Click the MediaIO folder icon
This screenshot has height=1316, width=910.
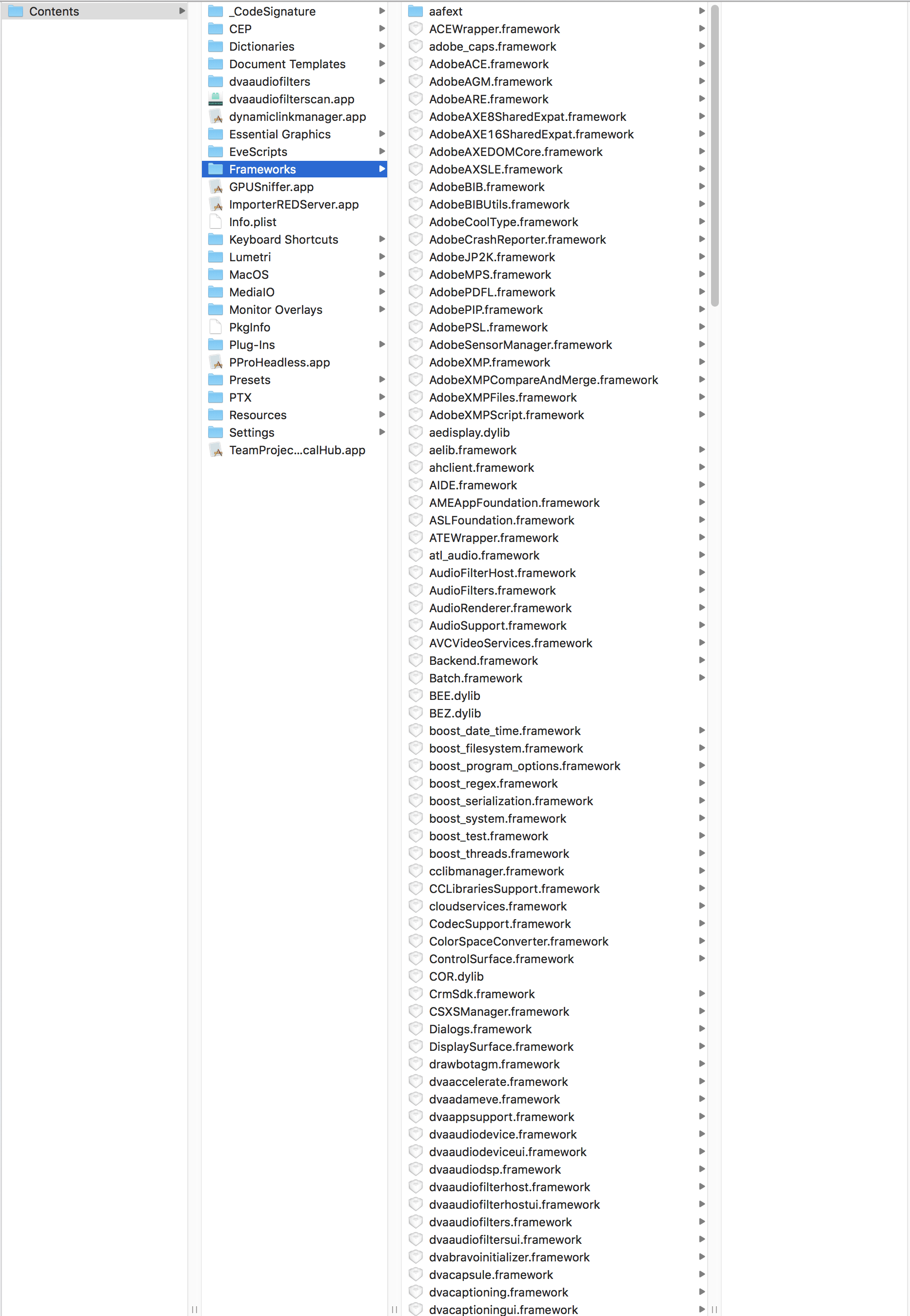[216, 291]
